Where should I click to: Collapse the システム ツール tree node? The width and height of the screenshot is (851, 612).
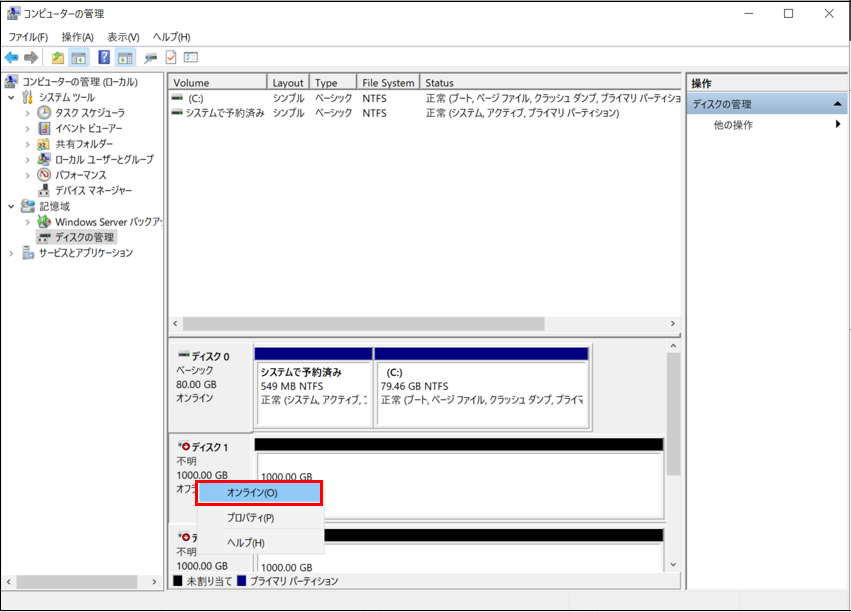point(11,97)
